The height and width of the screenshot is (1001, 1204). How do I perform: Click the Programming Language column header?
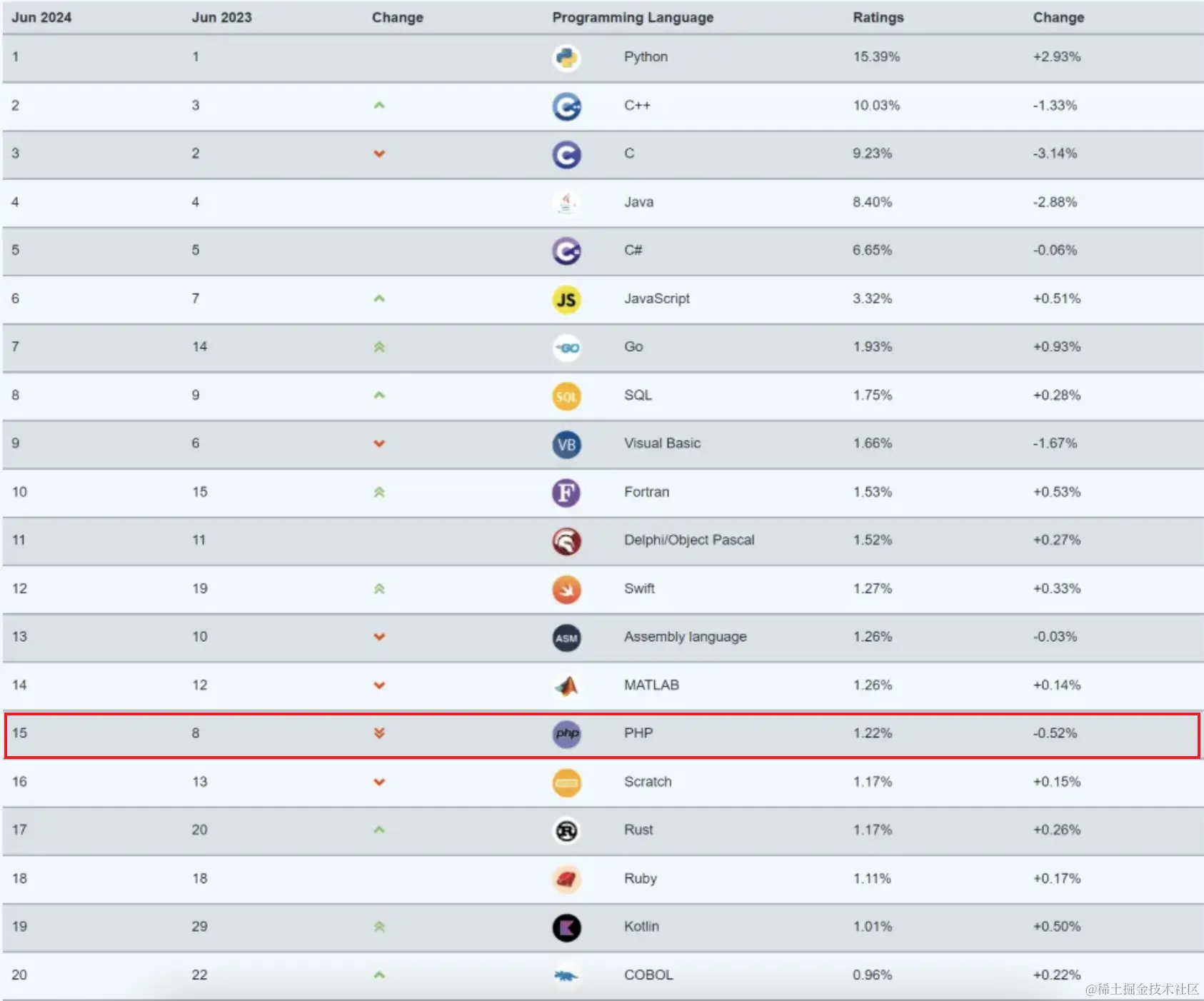633,17
